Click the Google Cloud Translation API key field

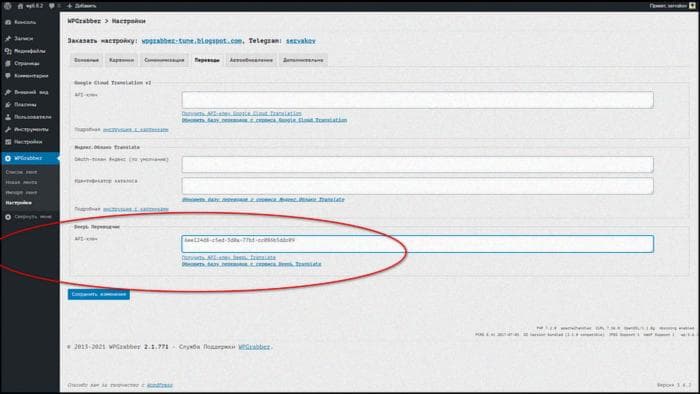(x=417, y=100)
